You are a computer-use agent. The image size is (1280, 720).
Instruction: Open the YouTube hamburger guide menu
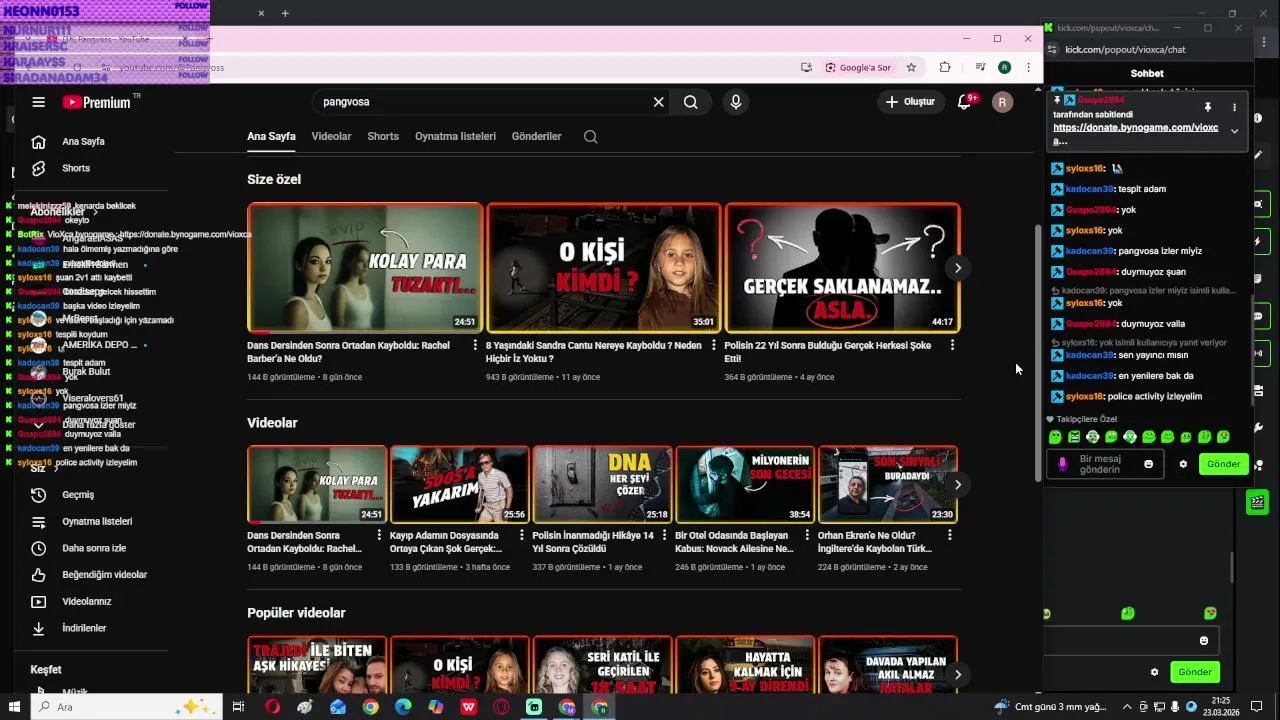tap(38, 102)
